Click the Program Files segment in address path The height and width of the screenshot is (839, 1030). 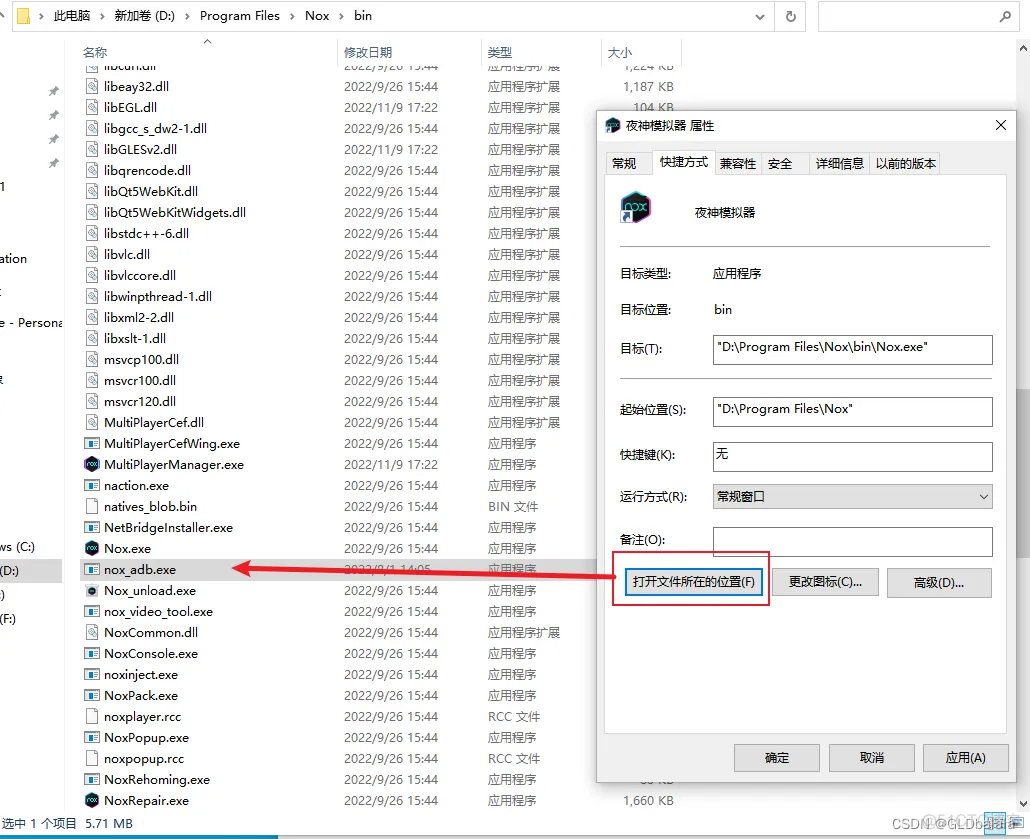pyautogui.click(x=240, y=16)
